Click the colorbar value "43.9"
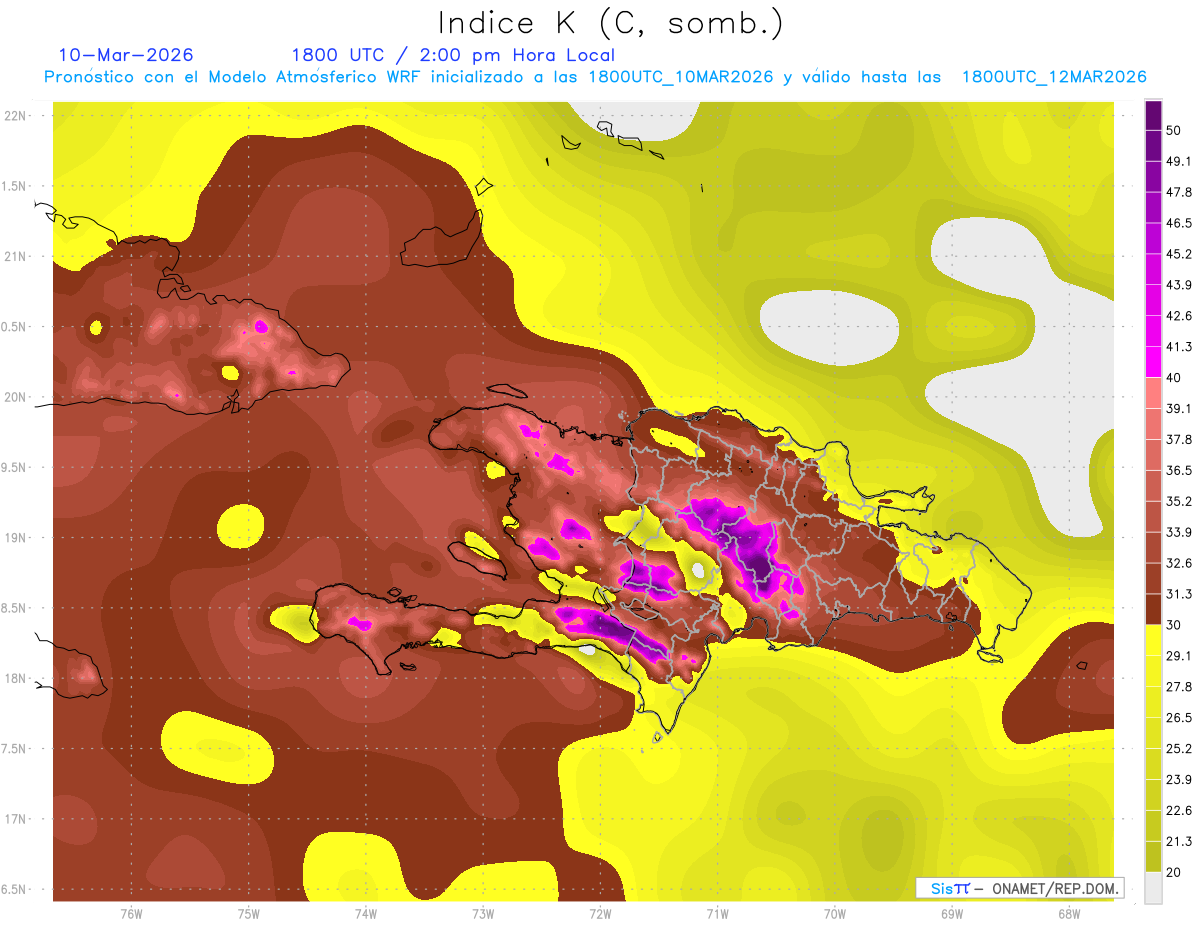Screen dimensions: 1200x927 [x=1178, y=285]
